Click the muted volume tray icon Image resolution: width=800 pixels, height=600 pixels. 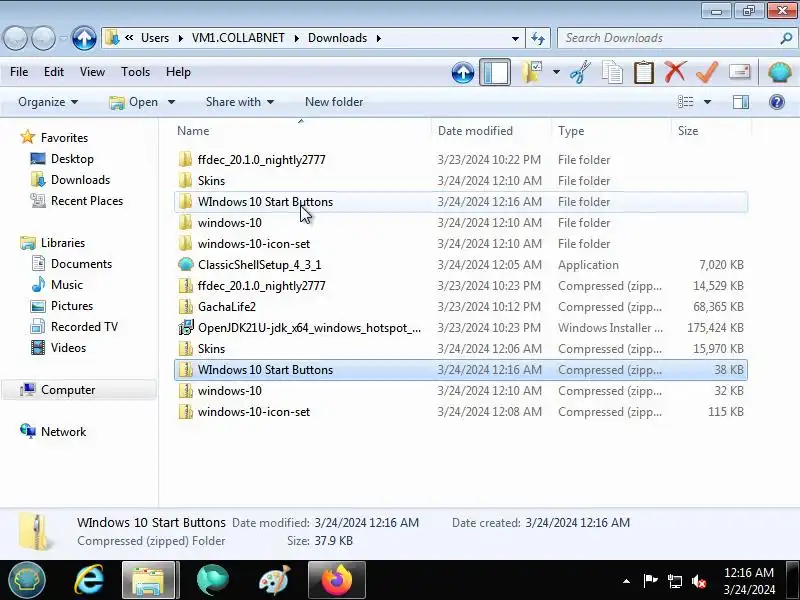click(x=698, y=581)
